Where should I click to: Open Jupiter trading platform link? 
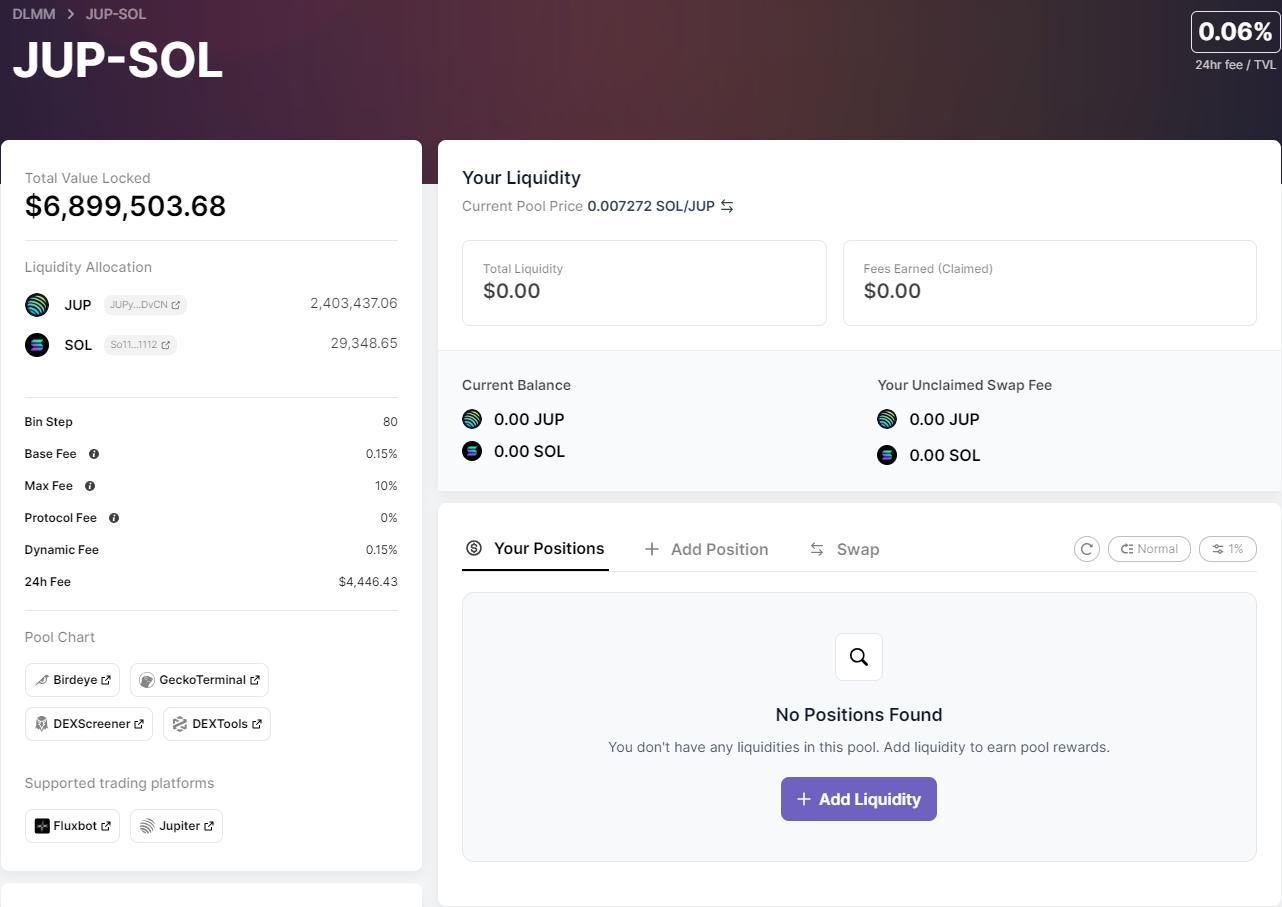tap(176, 826)
